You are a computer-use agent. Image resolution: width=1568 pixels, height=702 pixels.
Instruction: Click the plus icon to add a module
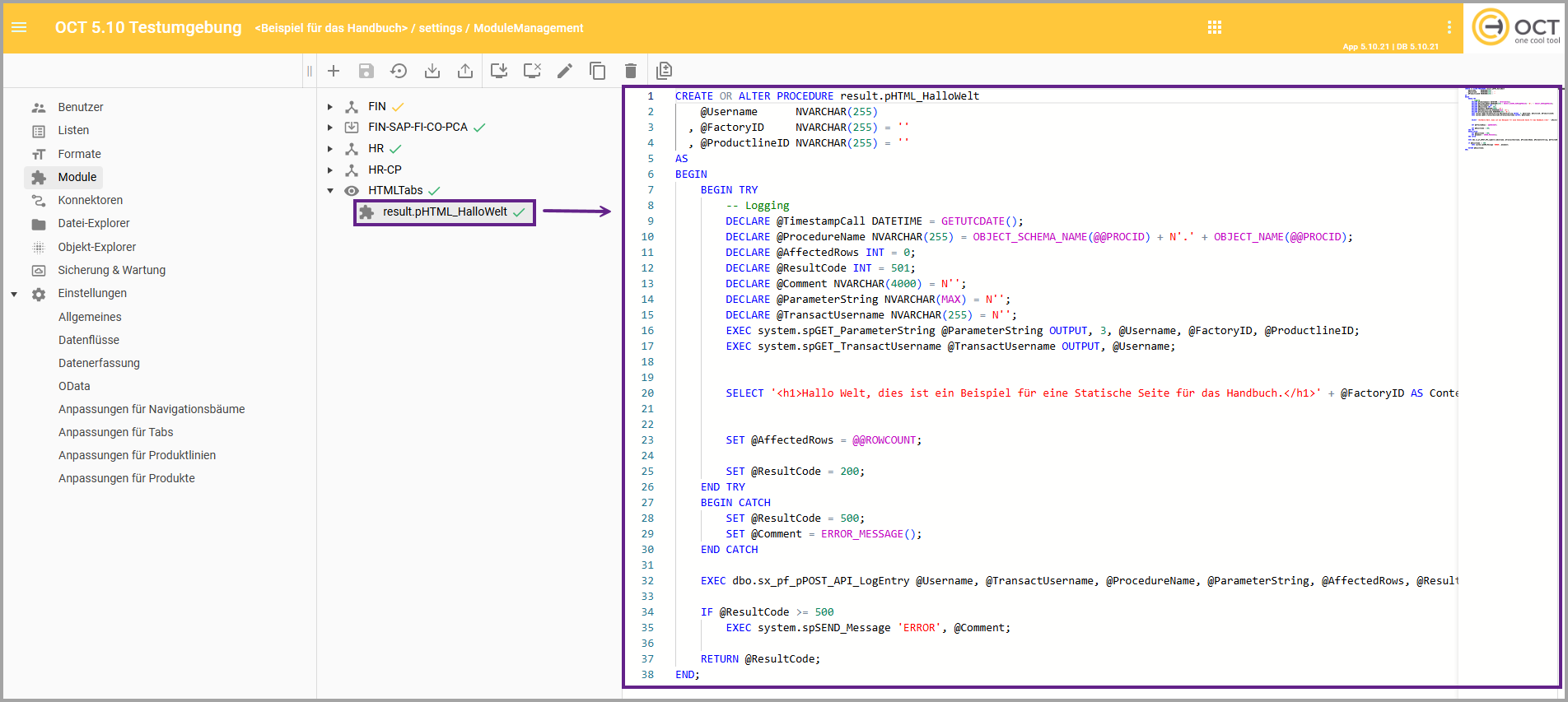[x=334, y=71]
